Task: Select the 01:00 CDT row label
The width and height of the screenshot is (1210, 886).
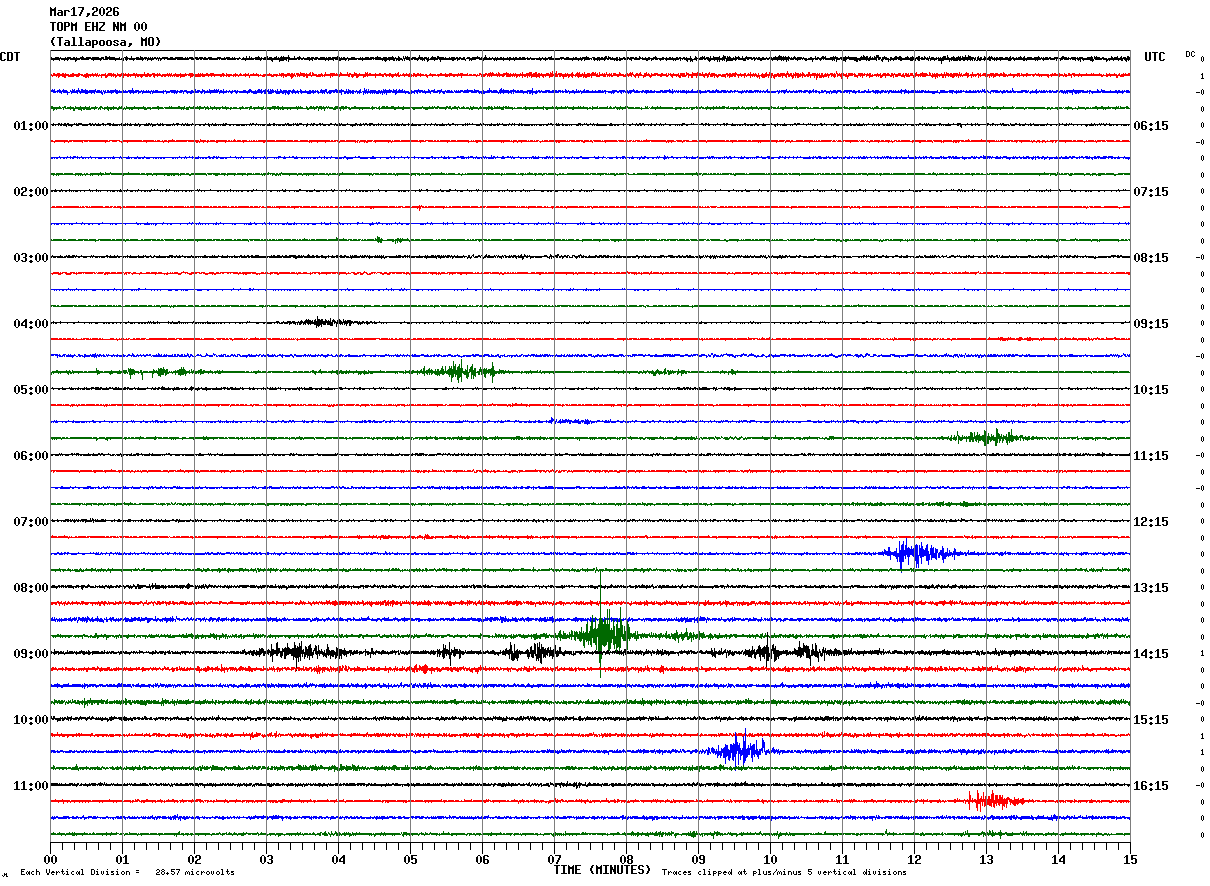Action: pos(30,126)
